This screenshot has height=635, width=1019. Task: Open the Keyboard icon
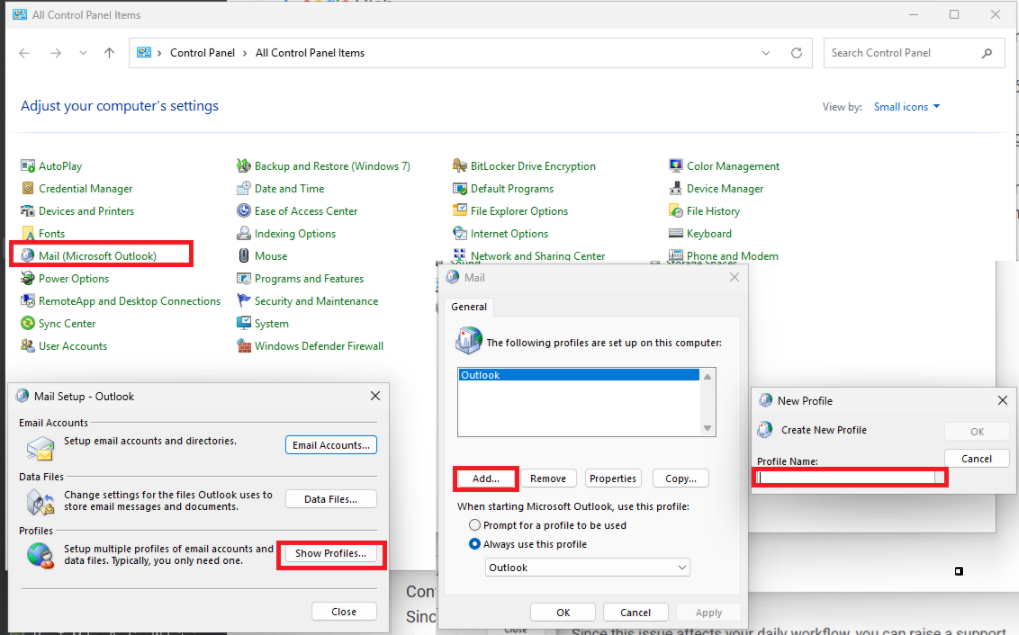(x=676, y=233)
